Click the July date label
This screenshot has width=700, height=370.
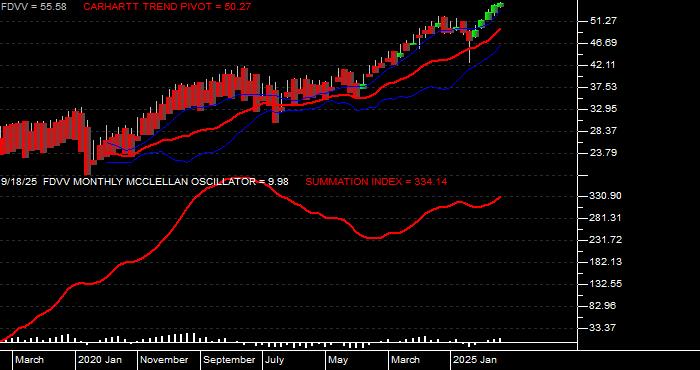(275, 360)
